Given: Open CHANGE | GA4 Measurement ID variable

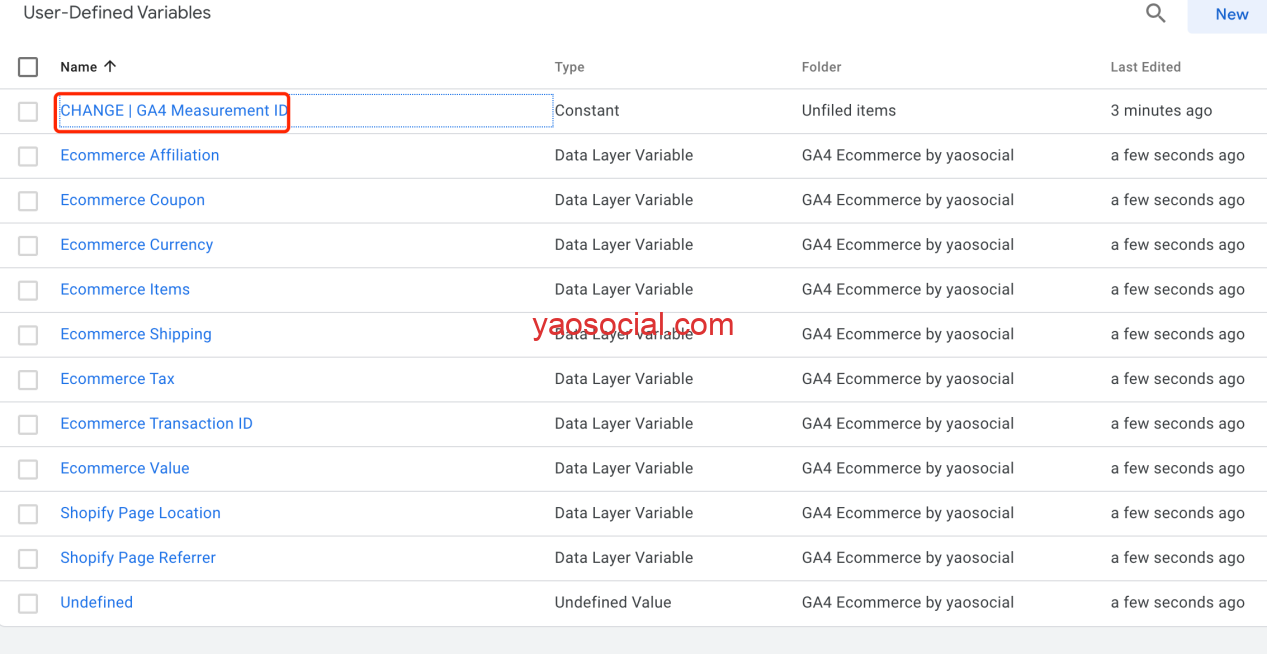Looking at the screenshot, I should click(174, 110).
